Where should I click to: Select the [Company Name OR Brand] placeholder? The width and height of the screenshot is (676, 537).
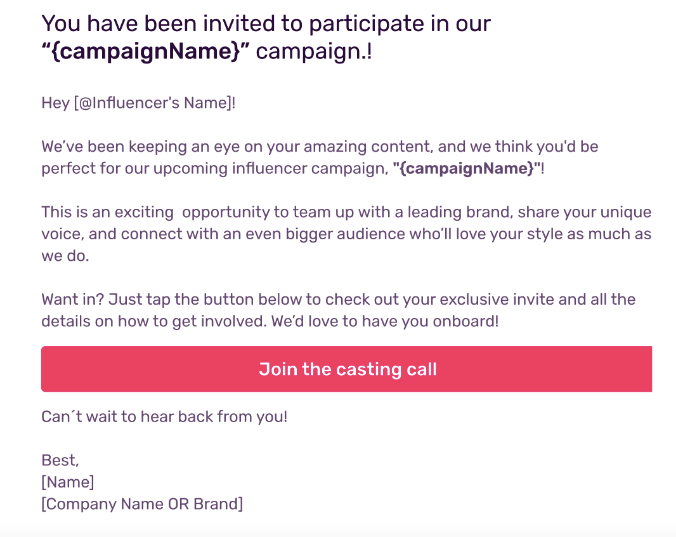point(142,504)
